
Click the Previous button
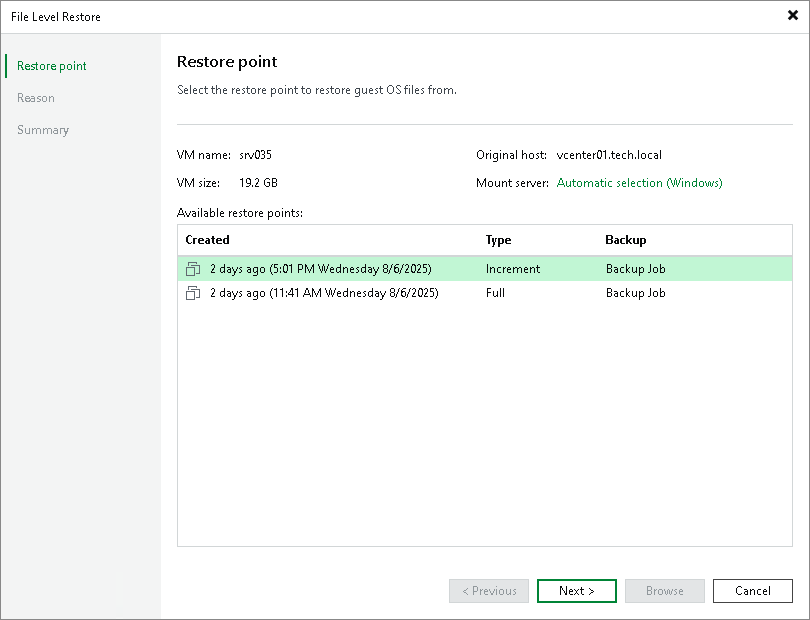488,591
